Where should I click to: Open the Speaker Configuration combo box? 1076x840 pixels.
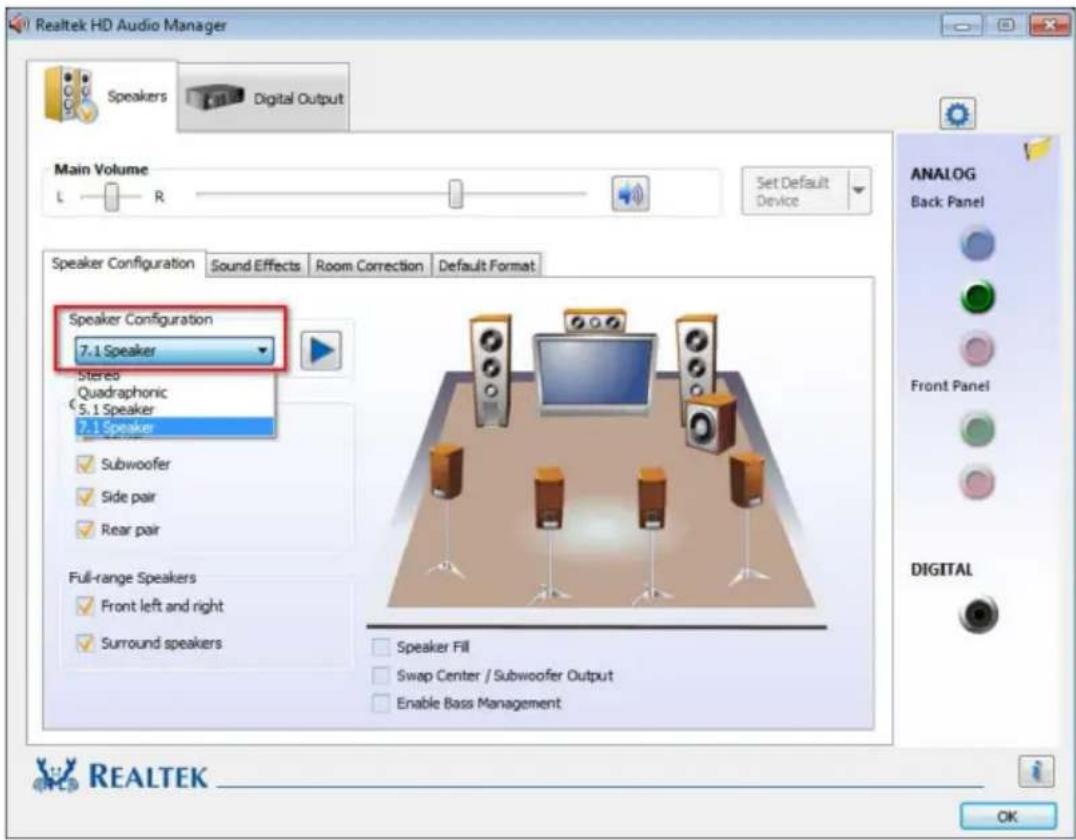(x=174, y=351)
